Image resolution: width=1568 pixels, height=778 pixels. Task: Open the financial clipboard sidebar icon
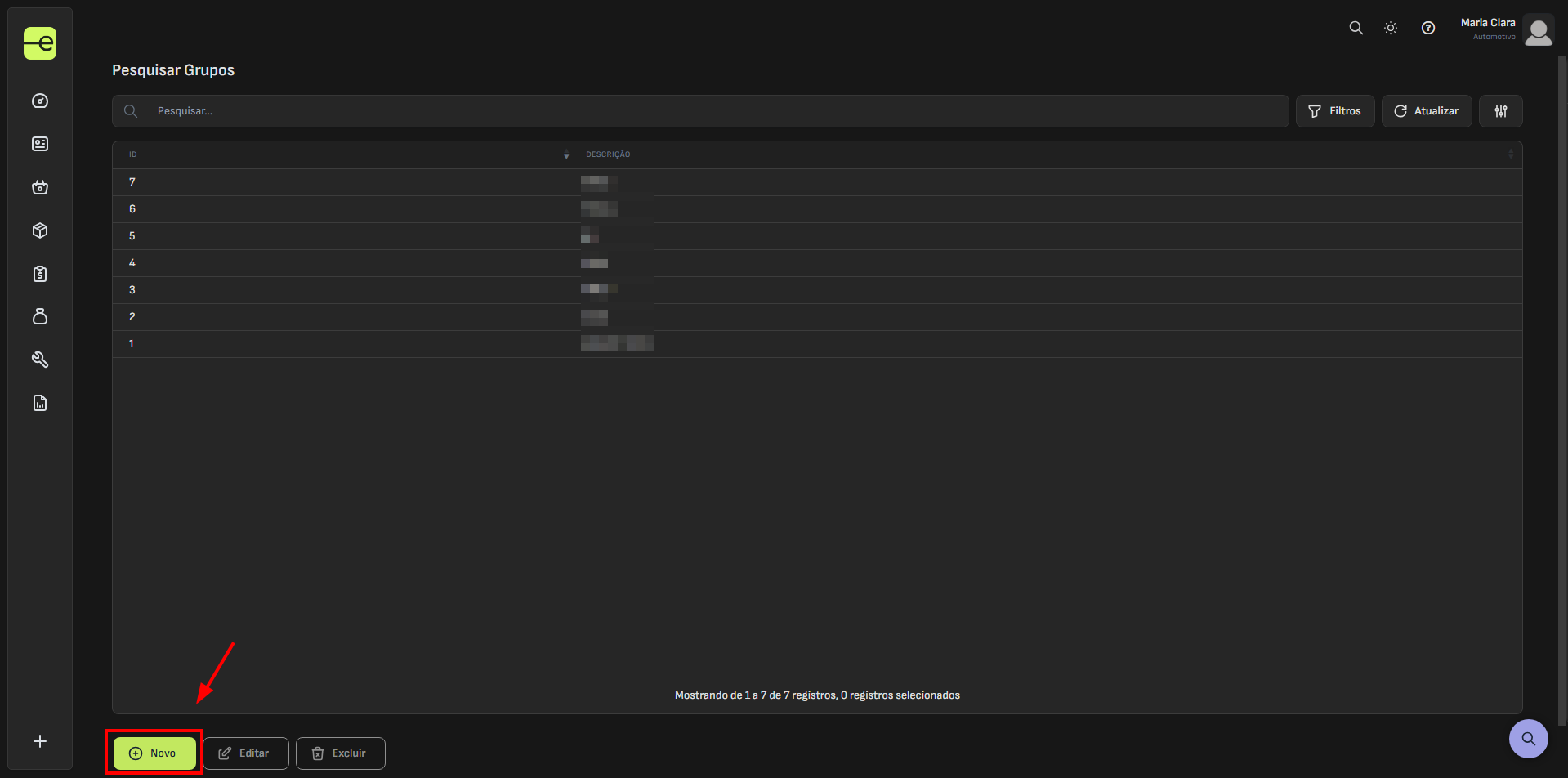coord(40,274)
